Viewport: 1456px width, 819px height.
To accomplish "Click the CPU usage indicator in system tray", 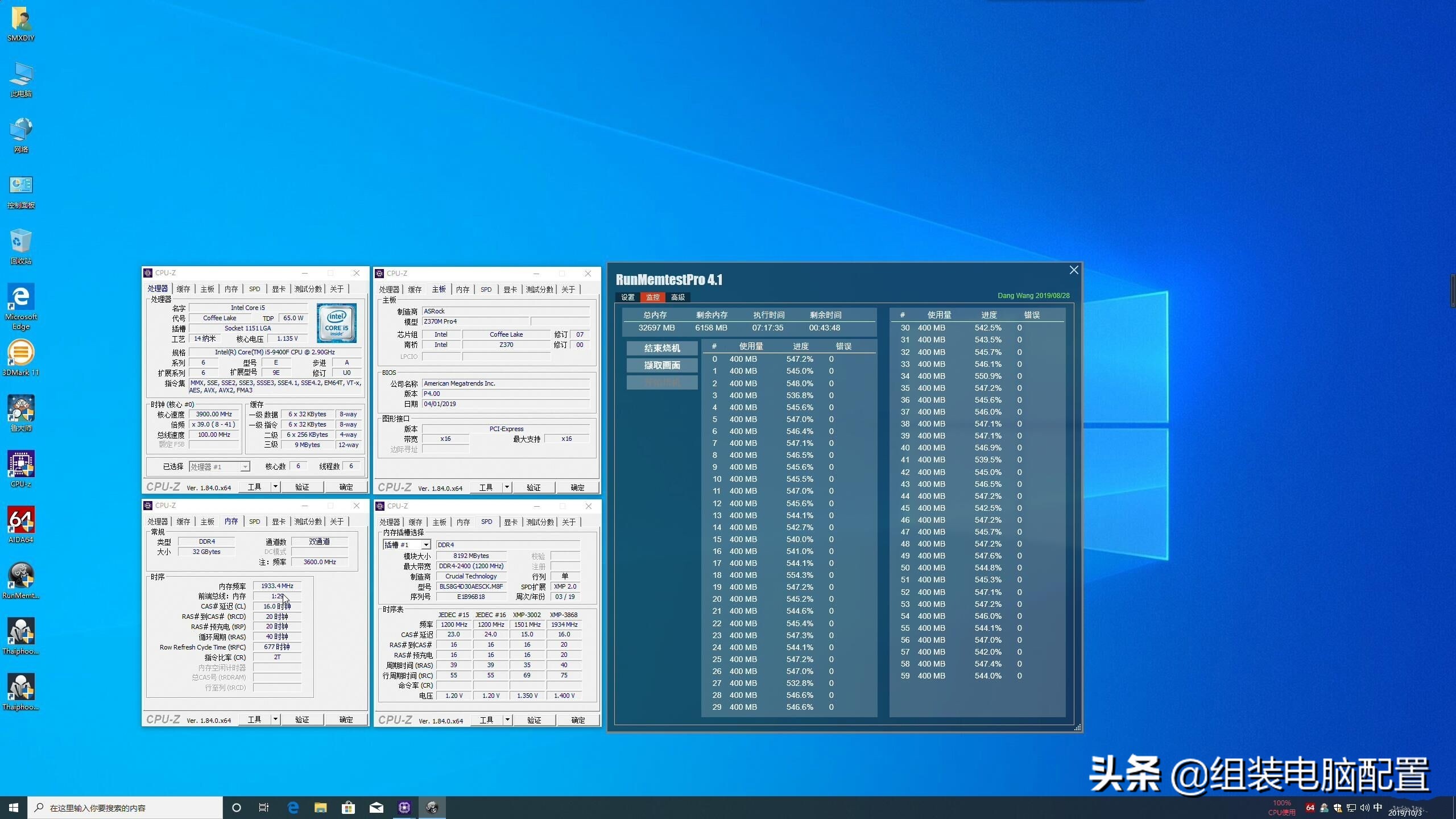I will 1281,807.
